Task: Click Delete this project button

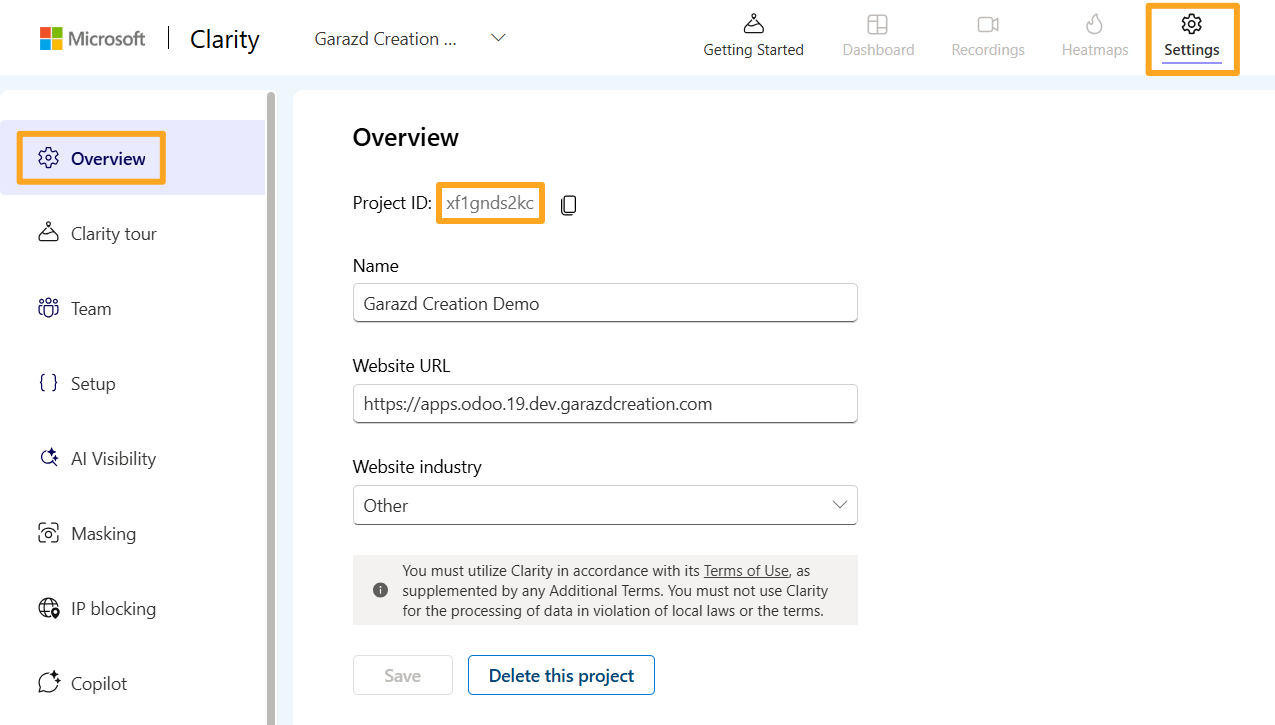Action: [561, 675]
